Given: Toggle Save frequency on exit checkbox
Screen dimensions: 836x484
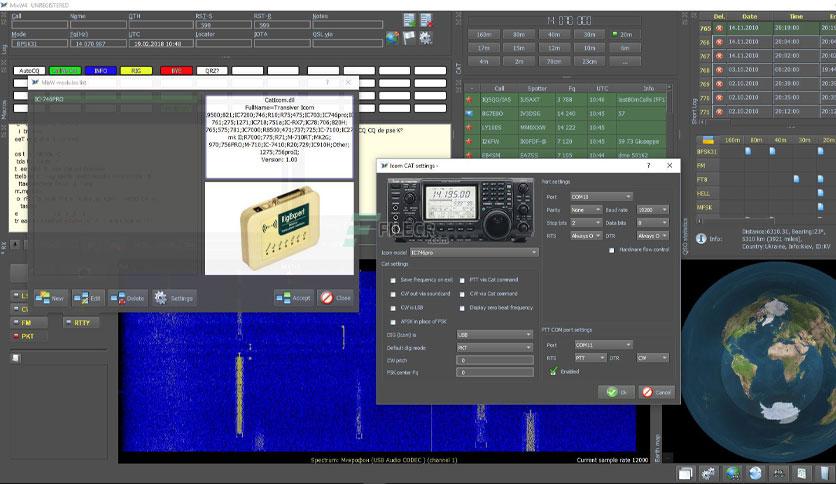Looking at the screenshot, I should (x=393, y=280).
